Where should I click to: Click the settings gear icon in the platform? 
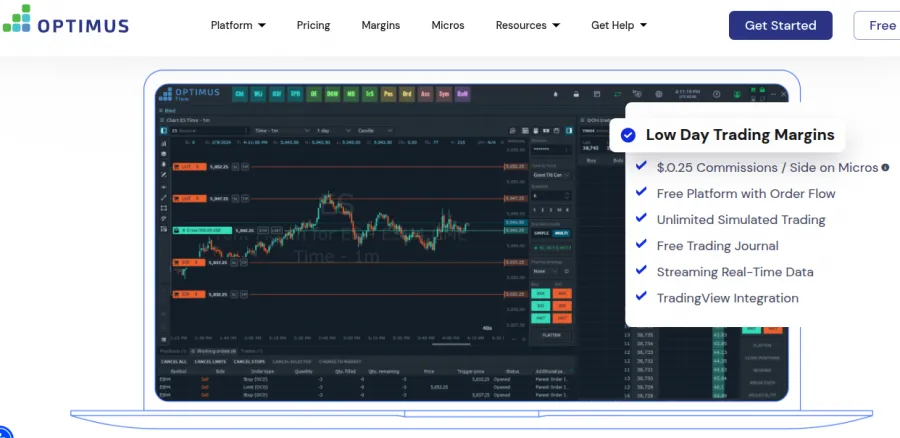[x=658, y=94]
